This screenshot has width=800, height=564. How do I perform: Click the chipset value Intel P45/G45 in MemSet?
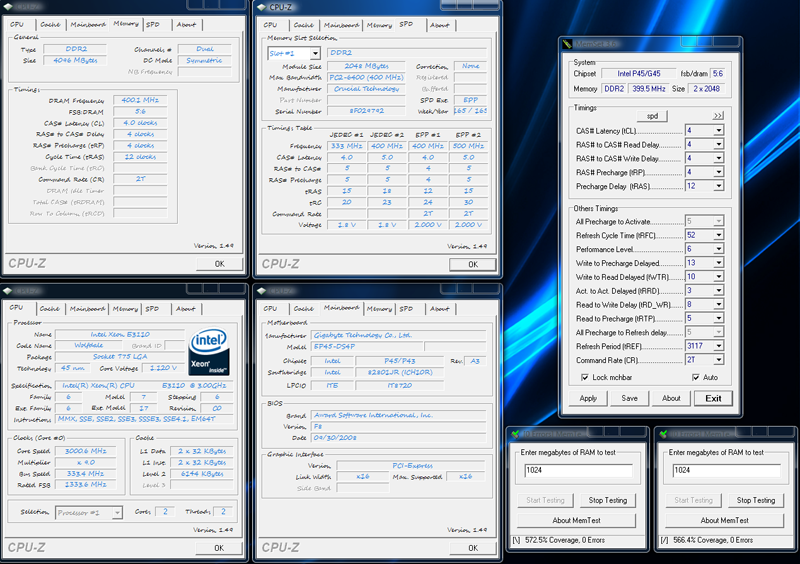(x=639, y=73)
